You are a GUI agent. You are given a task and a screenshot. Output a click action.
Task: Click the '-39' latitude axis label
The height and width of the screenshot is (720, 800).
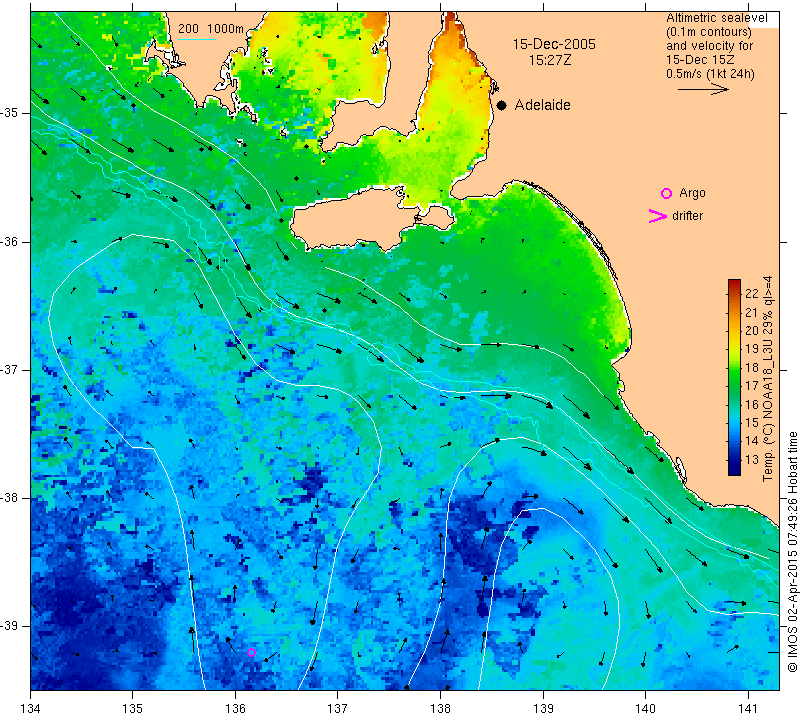tap(10, 626)
